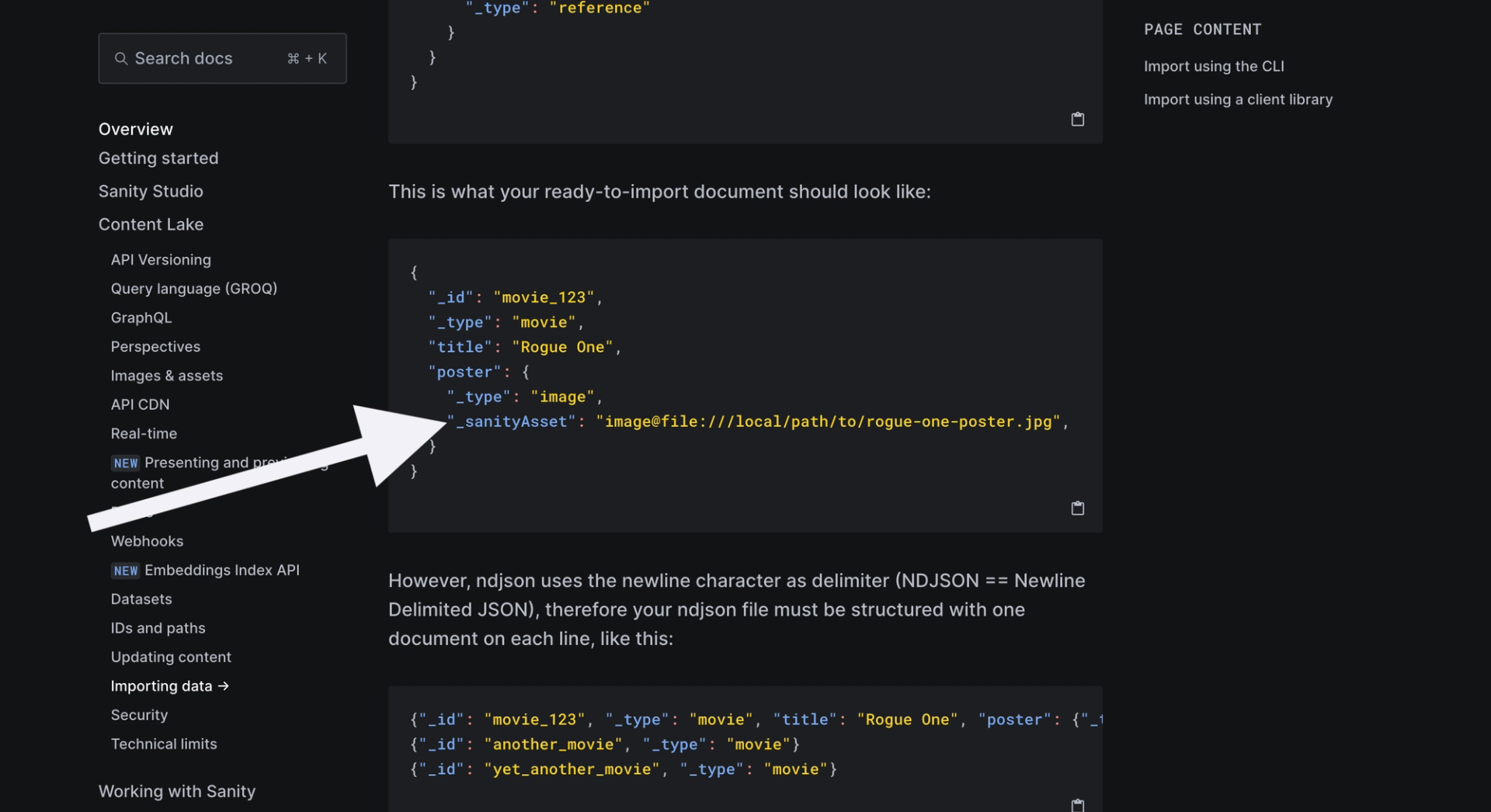Click the search magnifier icon
The image size is (1491, 812).
(x=121, y=59)
